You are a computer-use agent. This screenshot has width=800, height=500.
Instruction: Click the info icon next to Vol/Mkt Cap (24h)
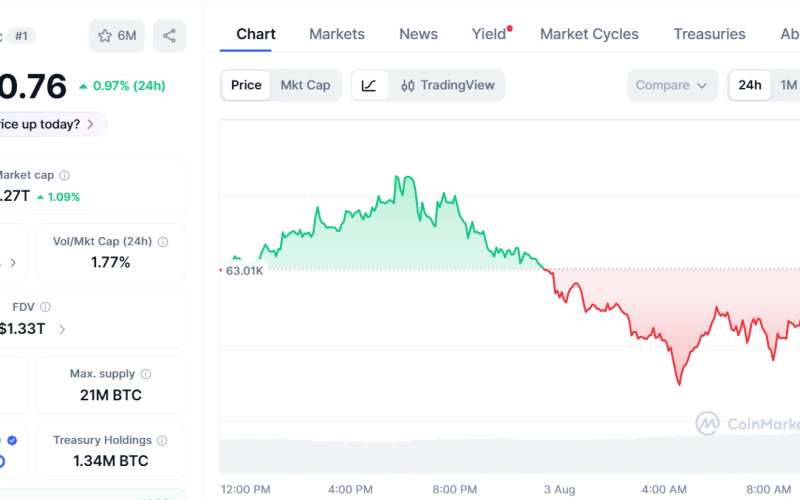tap(163, 242)
